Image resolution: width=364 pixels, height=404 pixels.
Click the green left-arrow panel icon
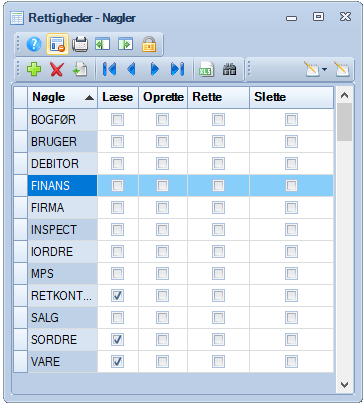[x=102, y=44]
